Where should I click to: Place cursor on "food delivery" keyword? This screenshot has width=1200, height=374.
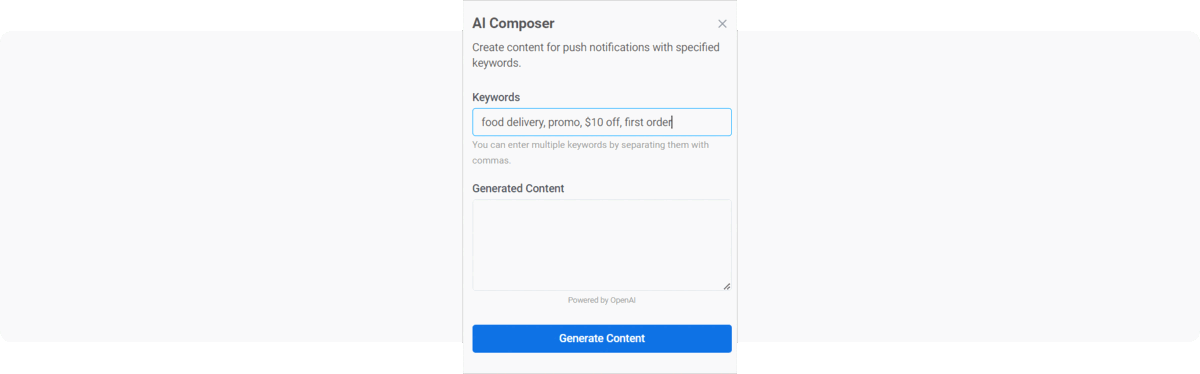(x=512, y=122)
